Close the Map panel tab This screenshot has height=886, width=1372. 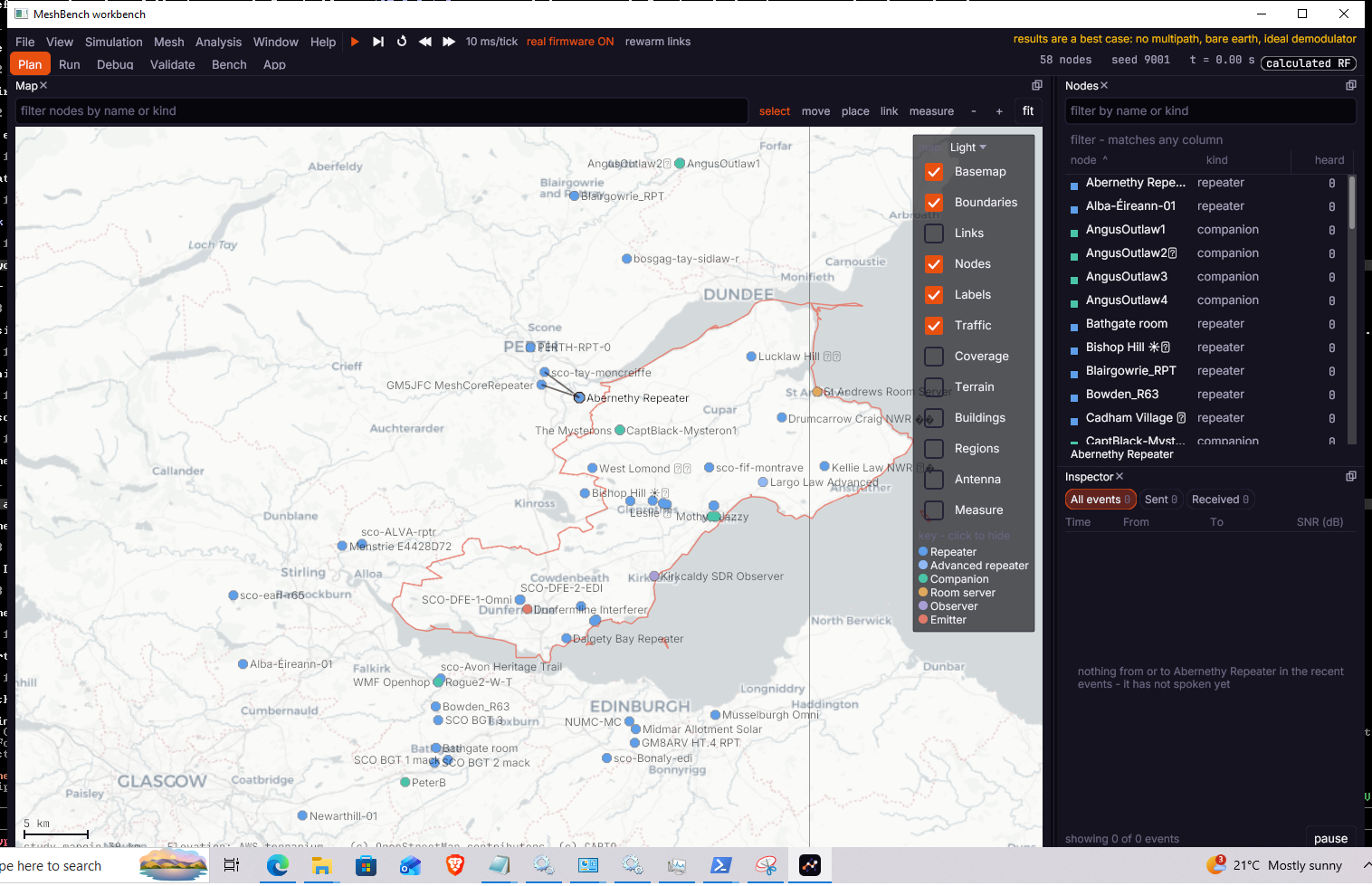point(43,85)
